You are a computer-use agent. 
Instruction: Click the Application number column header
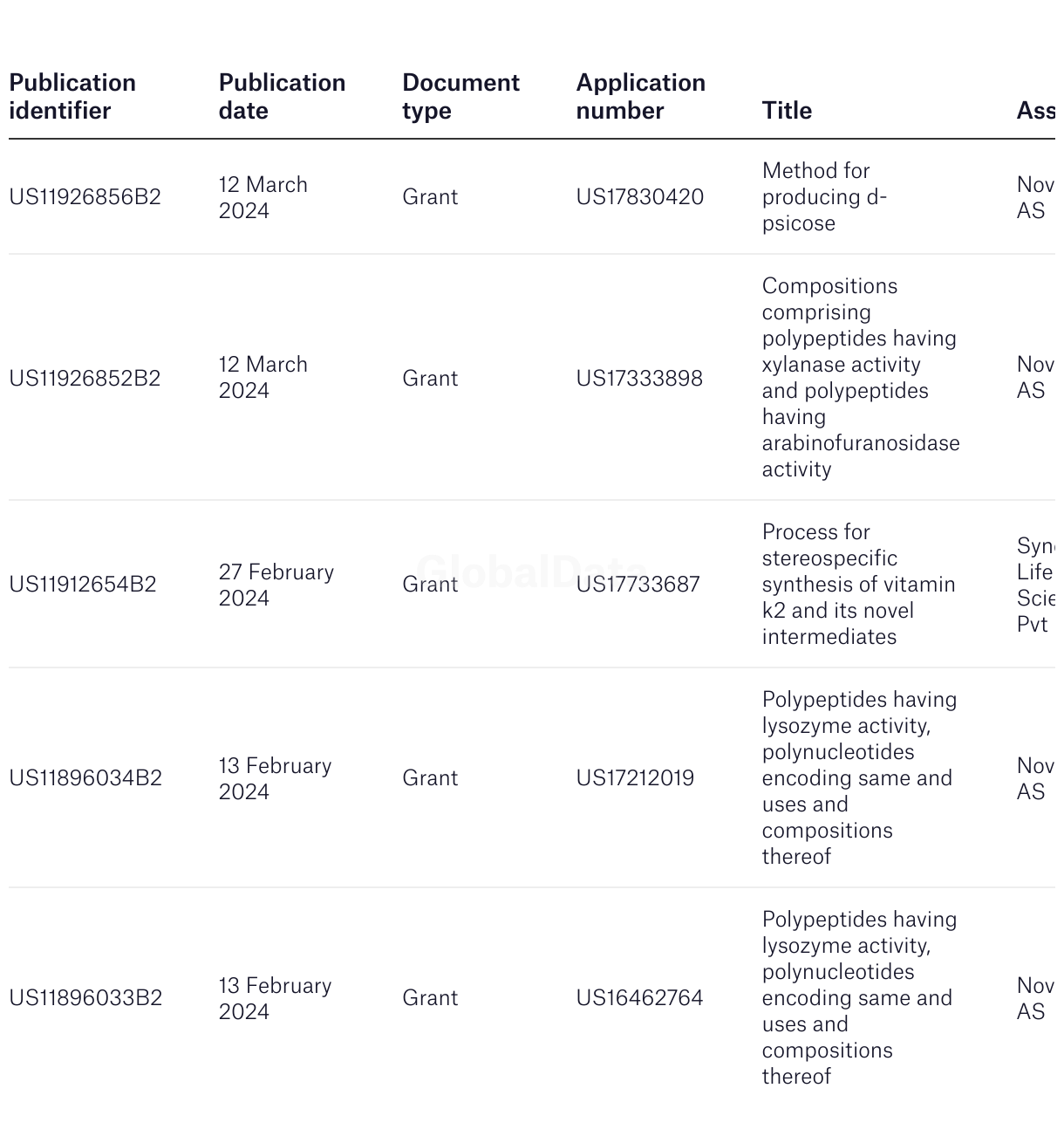640,96
